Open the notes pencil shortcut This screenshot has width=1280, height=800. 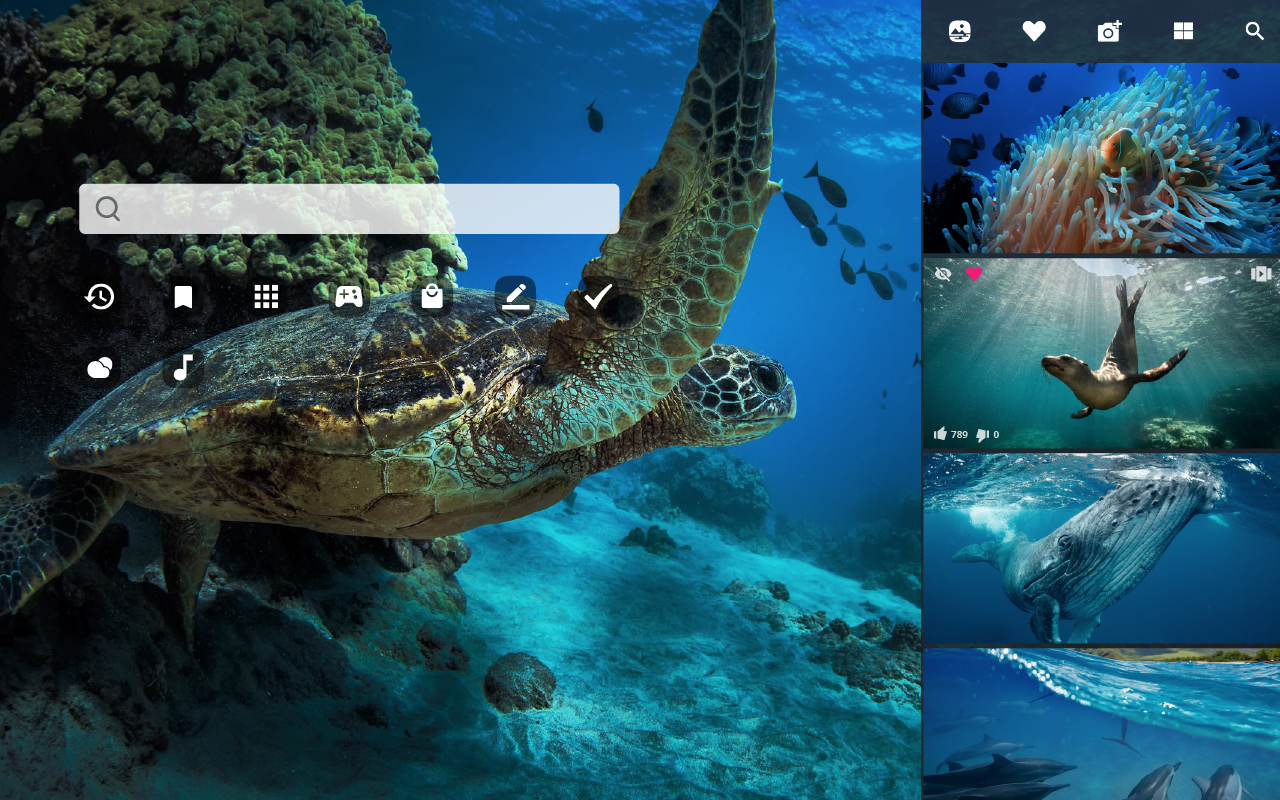point(515,296)
